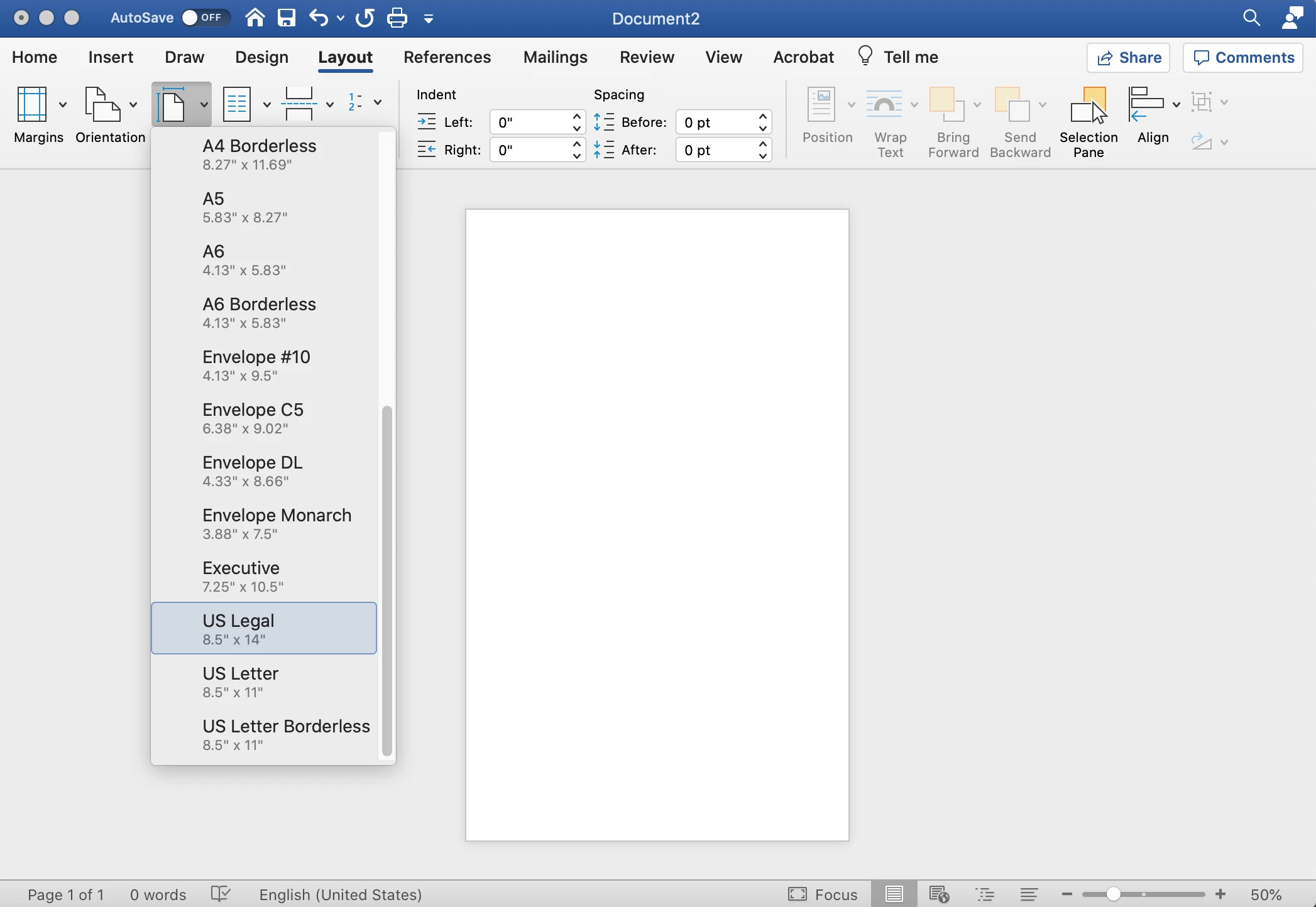Enable Focus mode in status bar
1316x907 pixels.
click(x=823, y=894)
